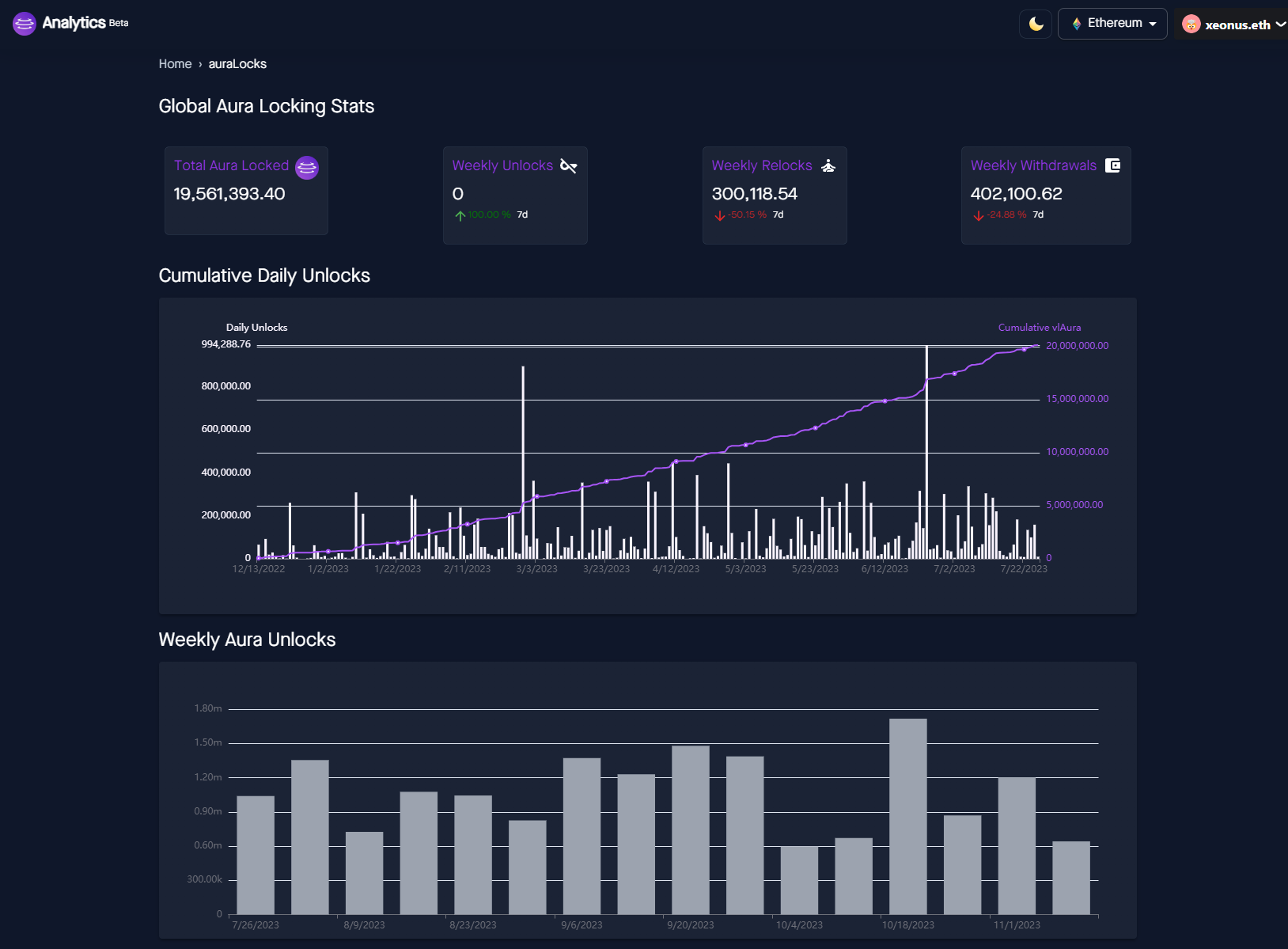Click the Weekly Withdrawals wallet icon
The width and height of the screenshot is (1288, 949).
pyautogui.click(x=1112, y=165)
